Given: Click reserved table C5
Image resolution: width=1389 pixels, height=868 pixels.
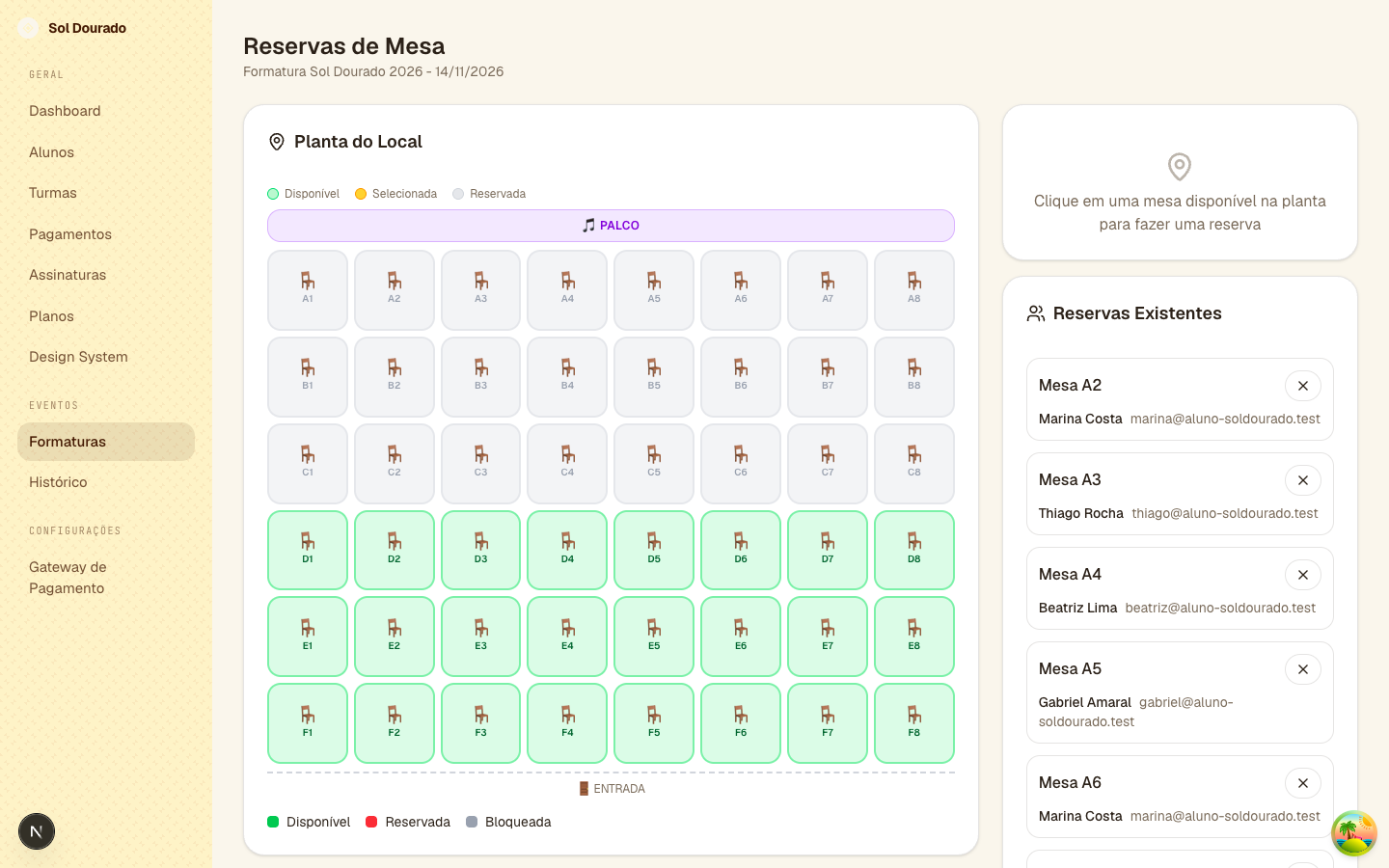Looking at the screenshot, I should 654,464.
